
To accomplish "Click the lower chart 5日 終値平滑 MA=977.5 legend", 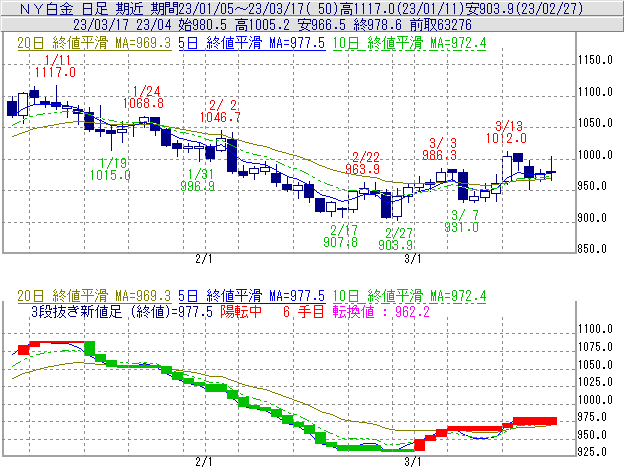I will point(252,296).
